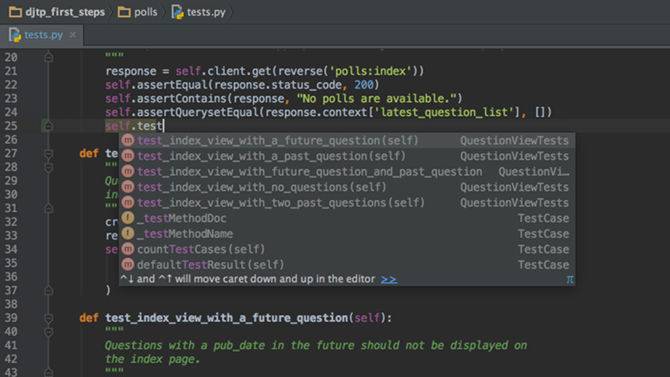
Task: Place caret after 'self.test' on line 25
Action: click(x=164, y=126)
